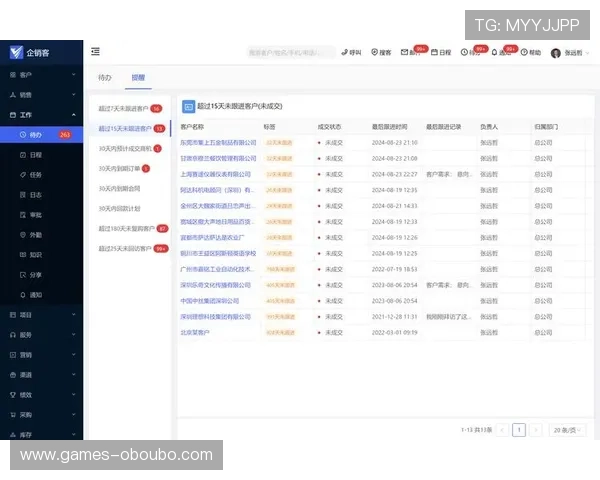Click the 标签 column header
The image size is (600, 480).
[269, 127]
